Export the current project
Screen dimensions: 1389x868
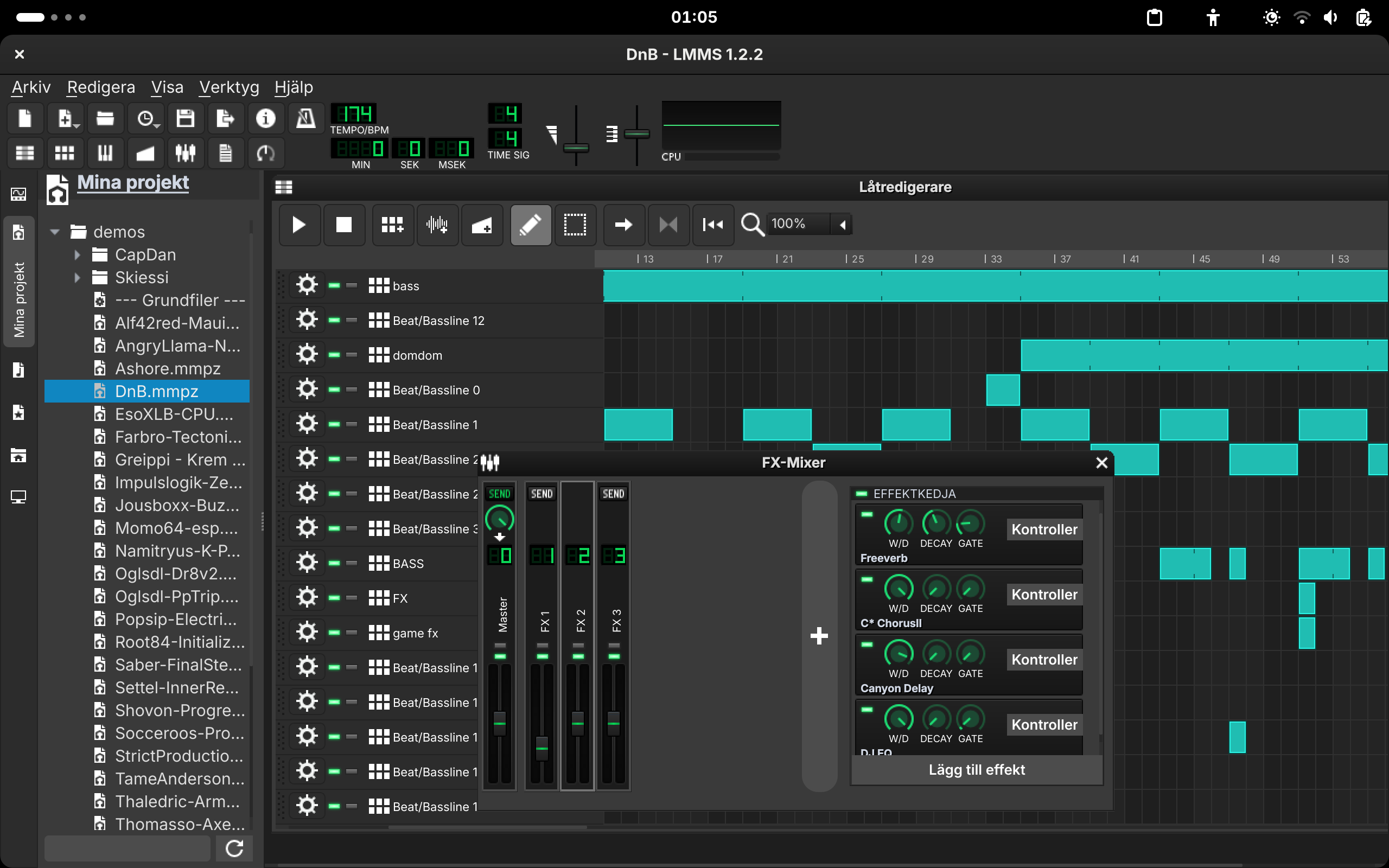click(226, 119)
